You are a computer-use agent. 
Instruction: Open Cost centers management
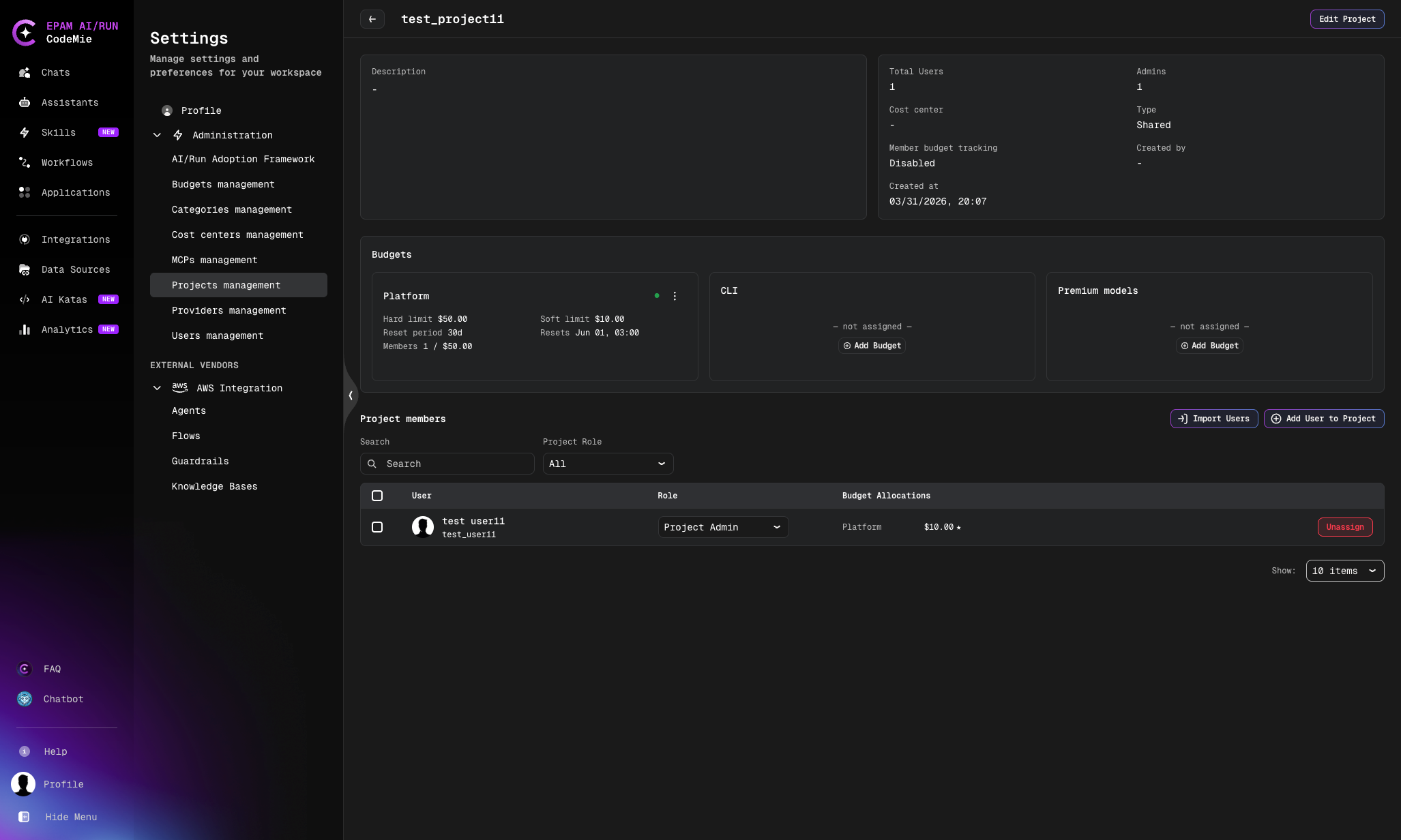(237, 235)
